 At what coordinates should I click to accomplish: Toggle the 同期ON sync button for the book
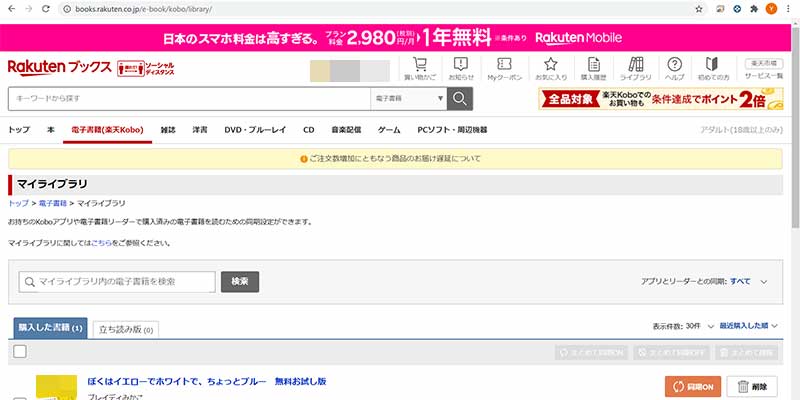pos(692,387)
